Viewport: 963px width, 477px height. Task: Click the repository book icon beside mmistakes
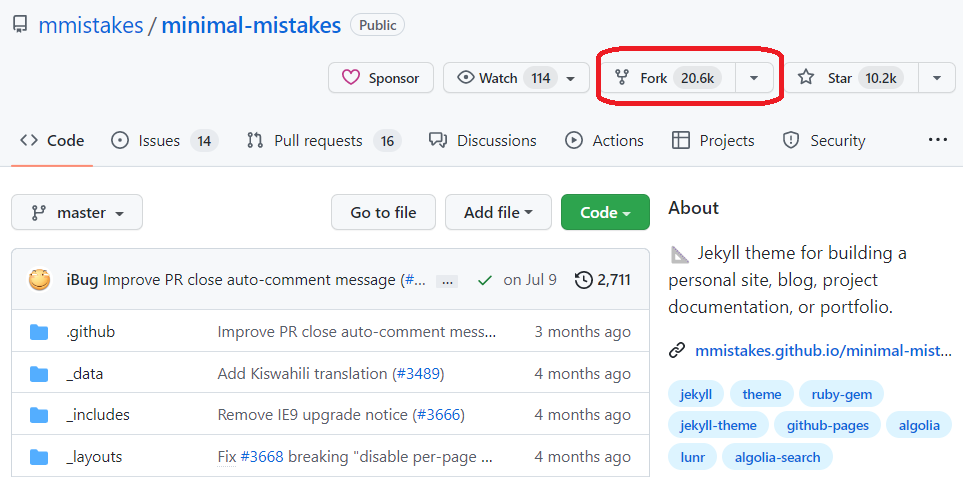(20, 25)
